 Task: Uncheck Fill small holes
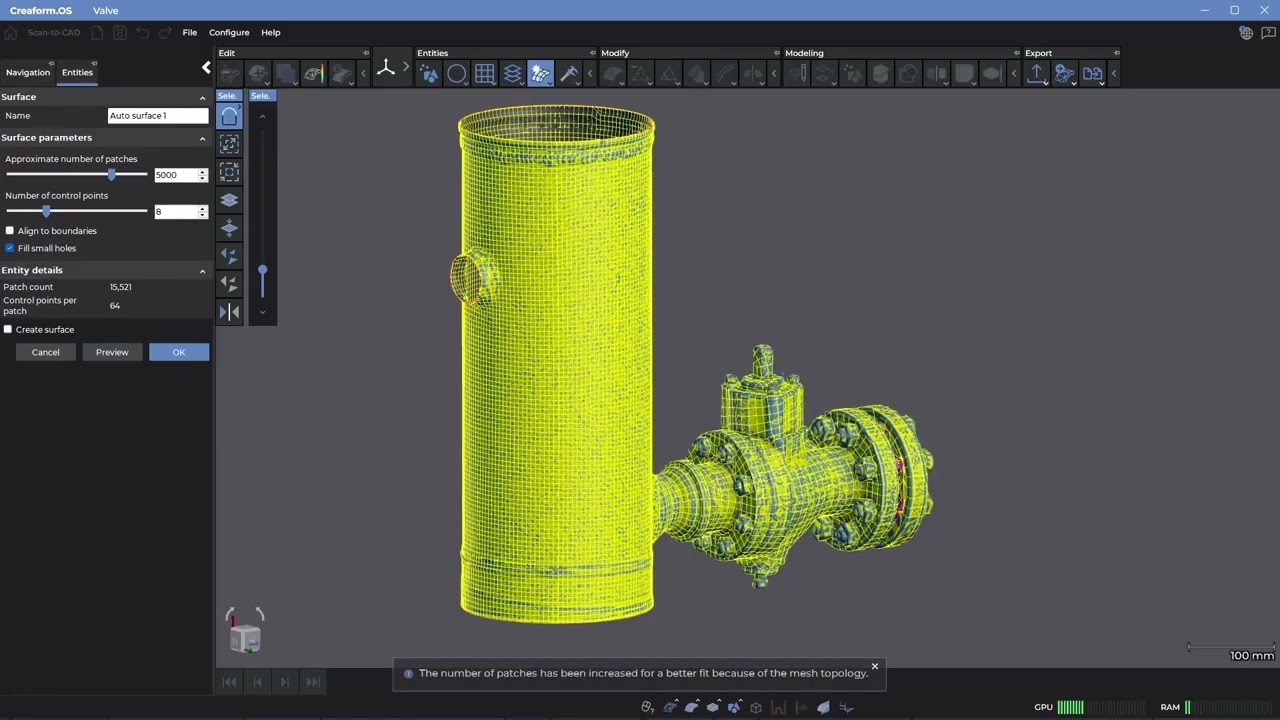(x=10, y=248)
